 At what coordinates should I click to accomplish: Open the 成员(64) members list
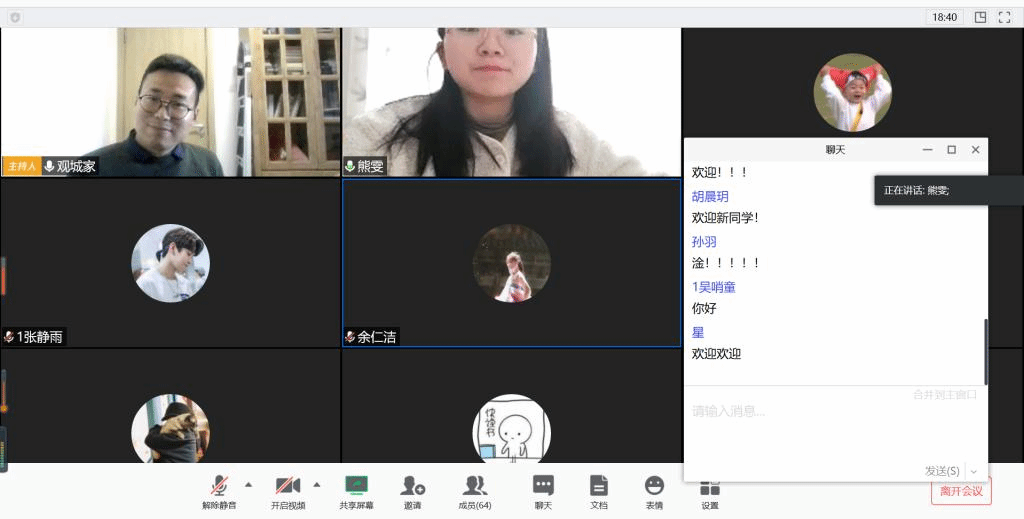click(x=474, y=491)
